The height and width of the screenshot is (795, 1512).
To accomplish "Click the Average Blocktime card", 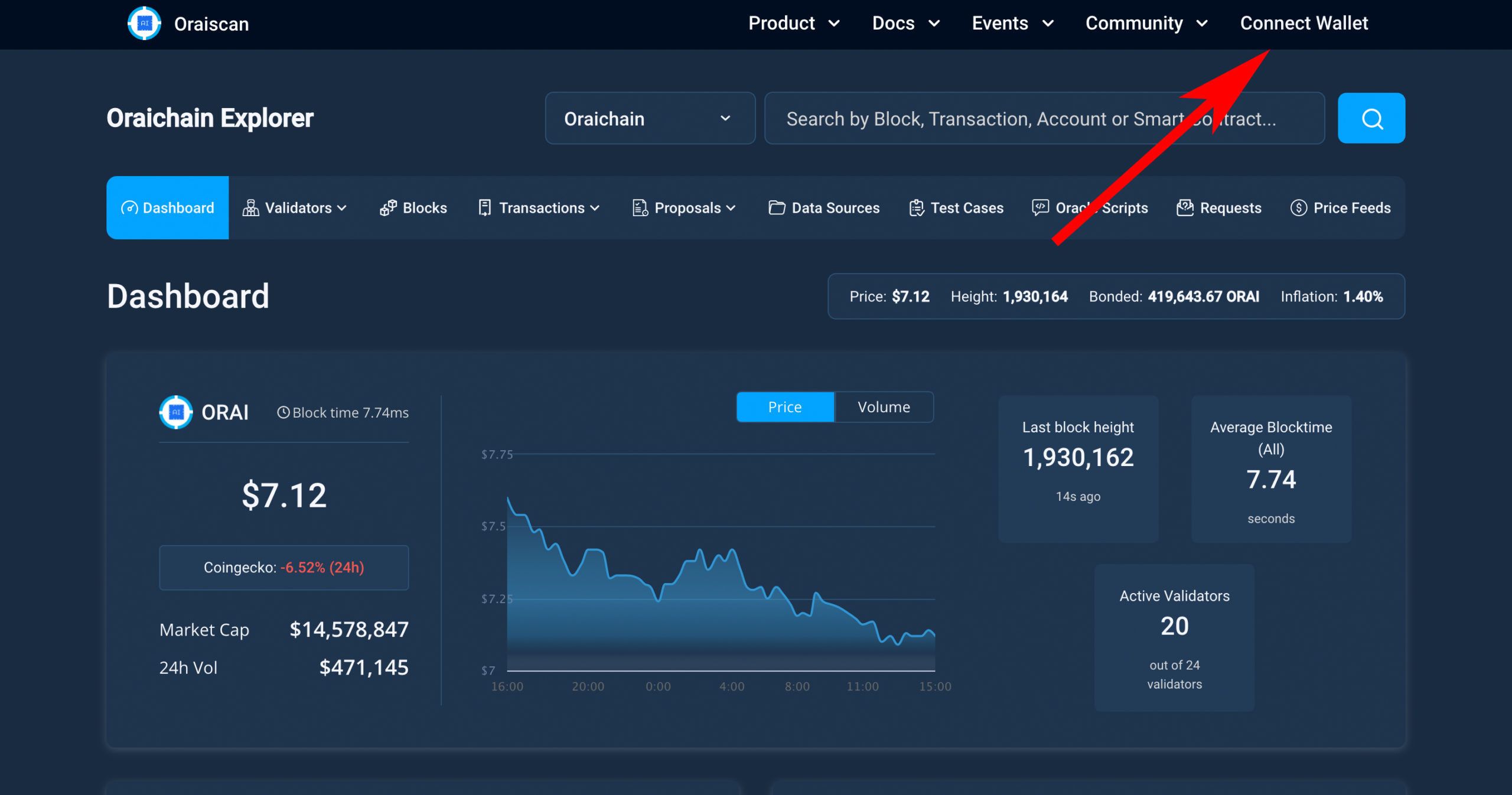I will coord(1271,469).
